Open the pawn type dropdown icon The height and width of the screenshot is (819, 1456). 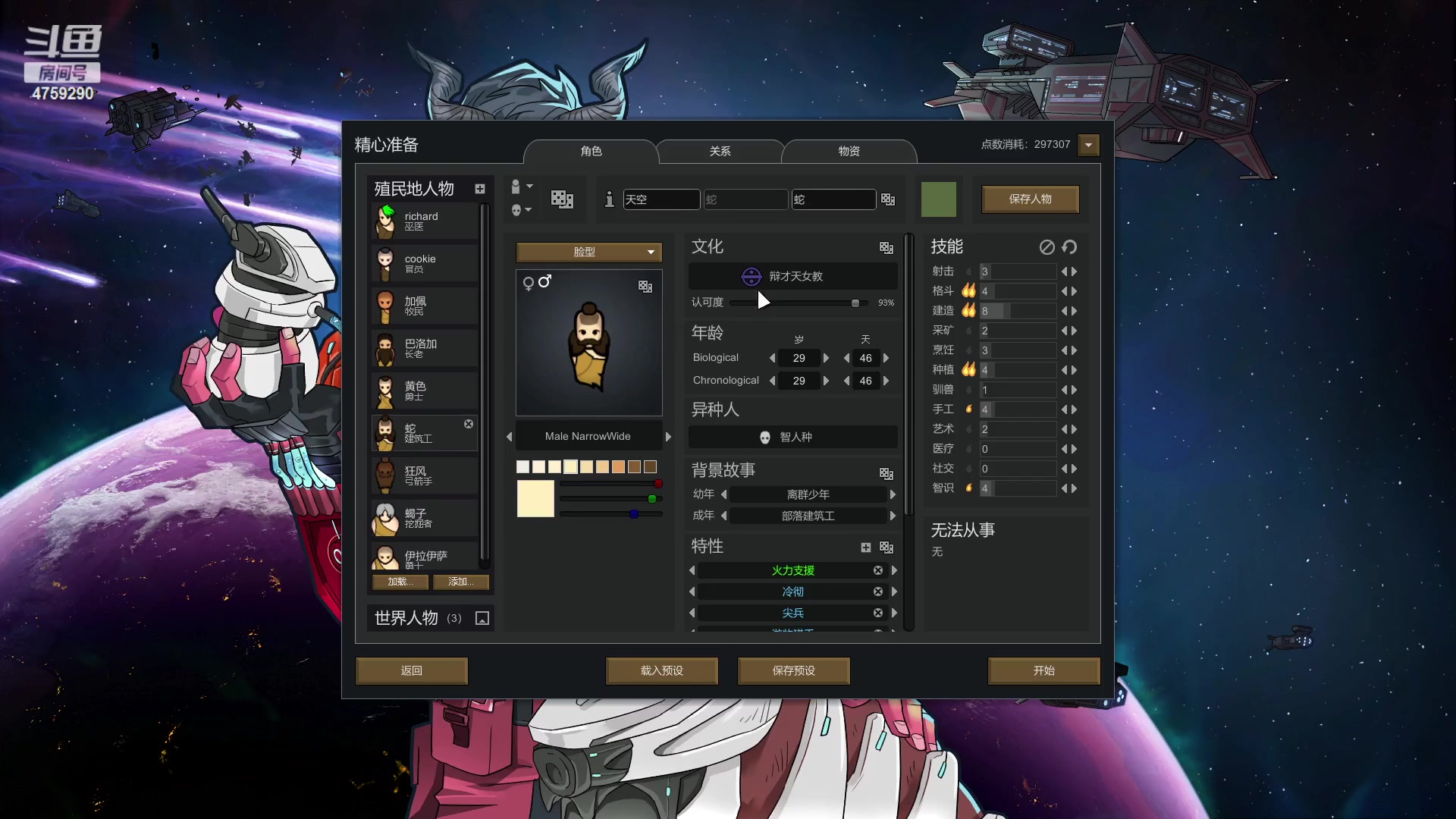[521, 187]
